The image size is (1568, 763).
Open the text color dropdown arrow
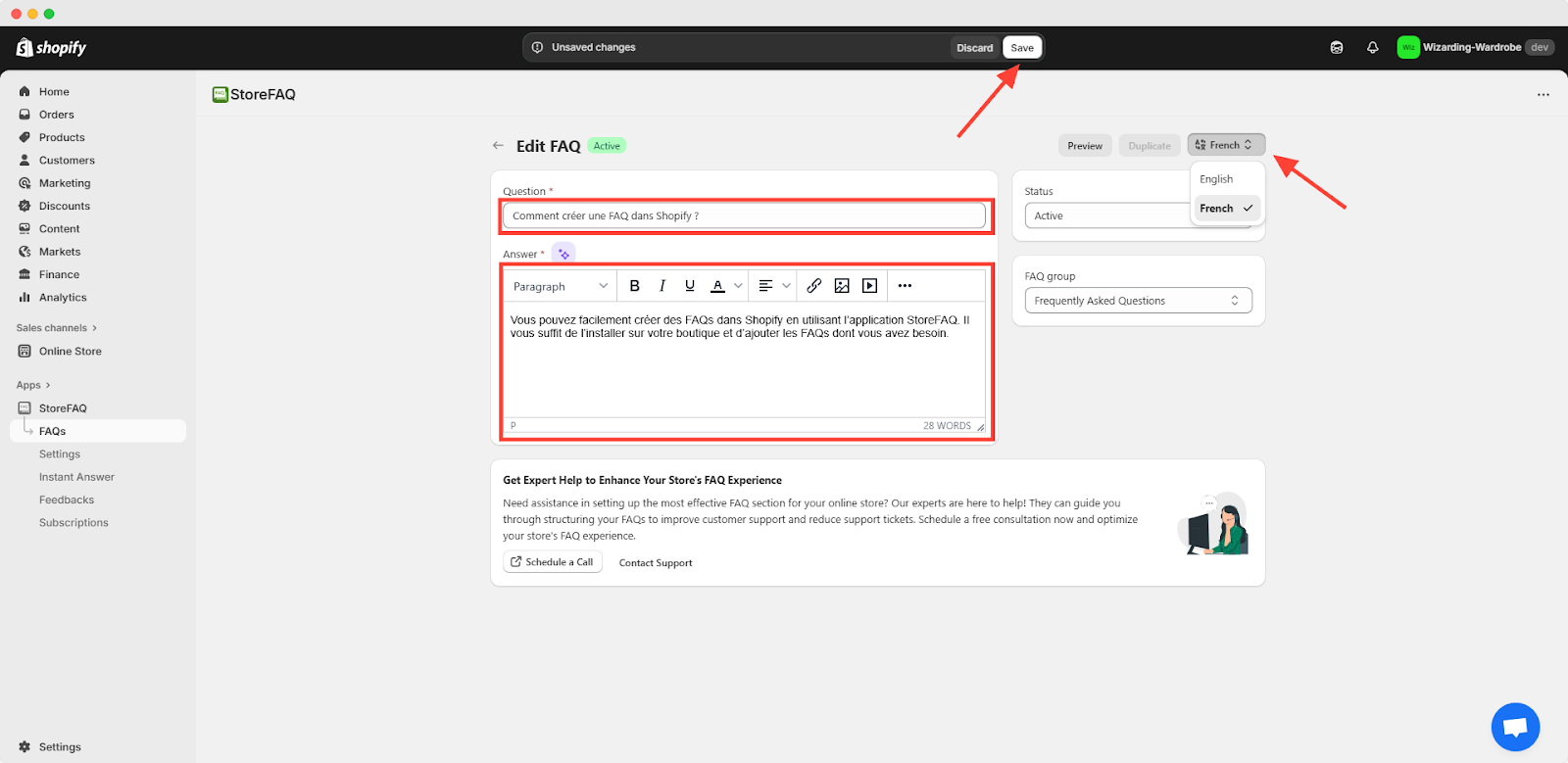[x=738, y=286]
